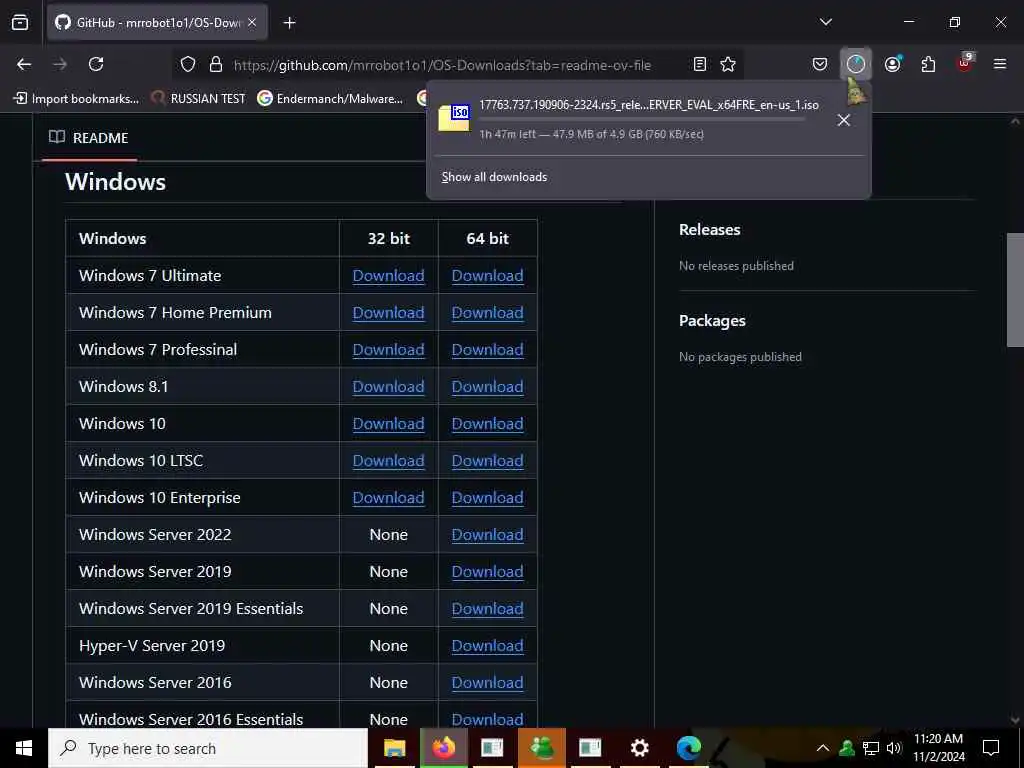Open the Releases section heading

pyautogui.click(x=709, y=230)
